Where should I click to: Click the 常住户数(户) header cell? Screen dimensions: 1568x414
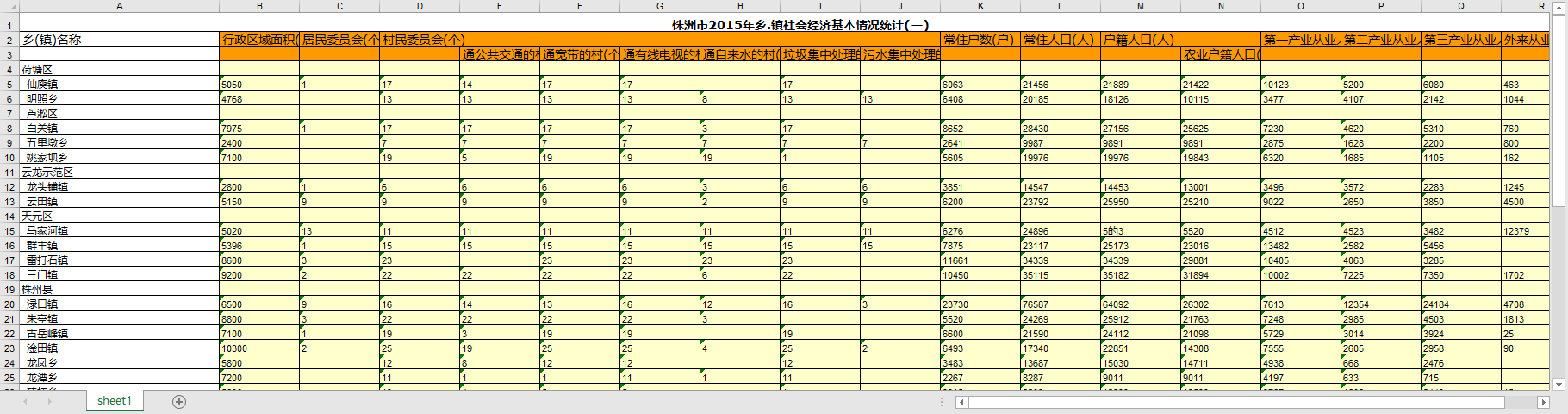[x=980, y=40]
